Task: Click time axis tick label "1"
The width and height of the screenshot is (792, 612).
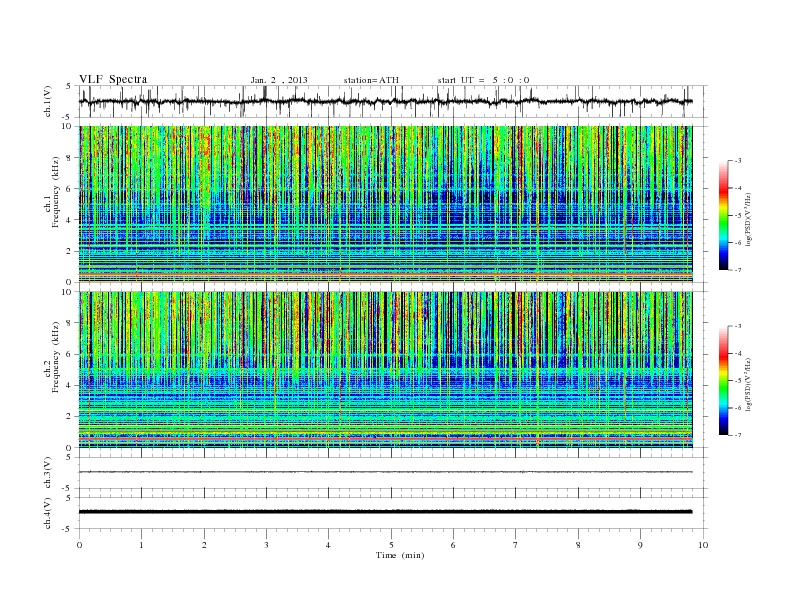Action: click(141, 545)
